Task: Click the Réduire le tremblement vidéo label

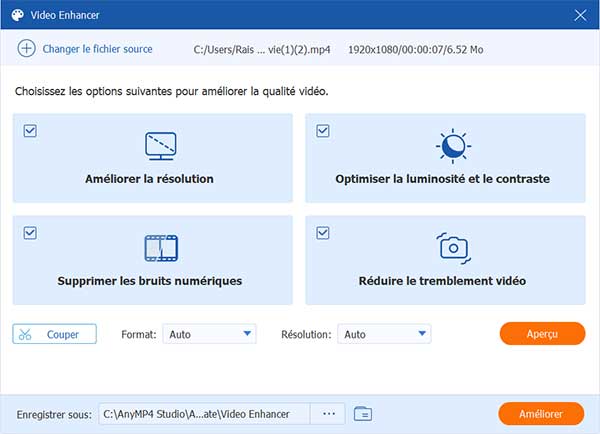Action: (442, 281)
